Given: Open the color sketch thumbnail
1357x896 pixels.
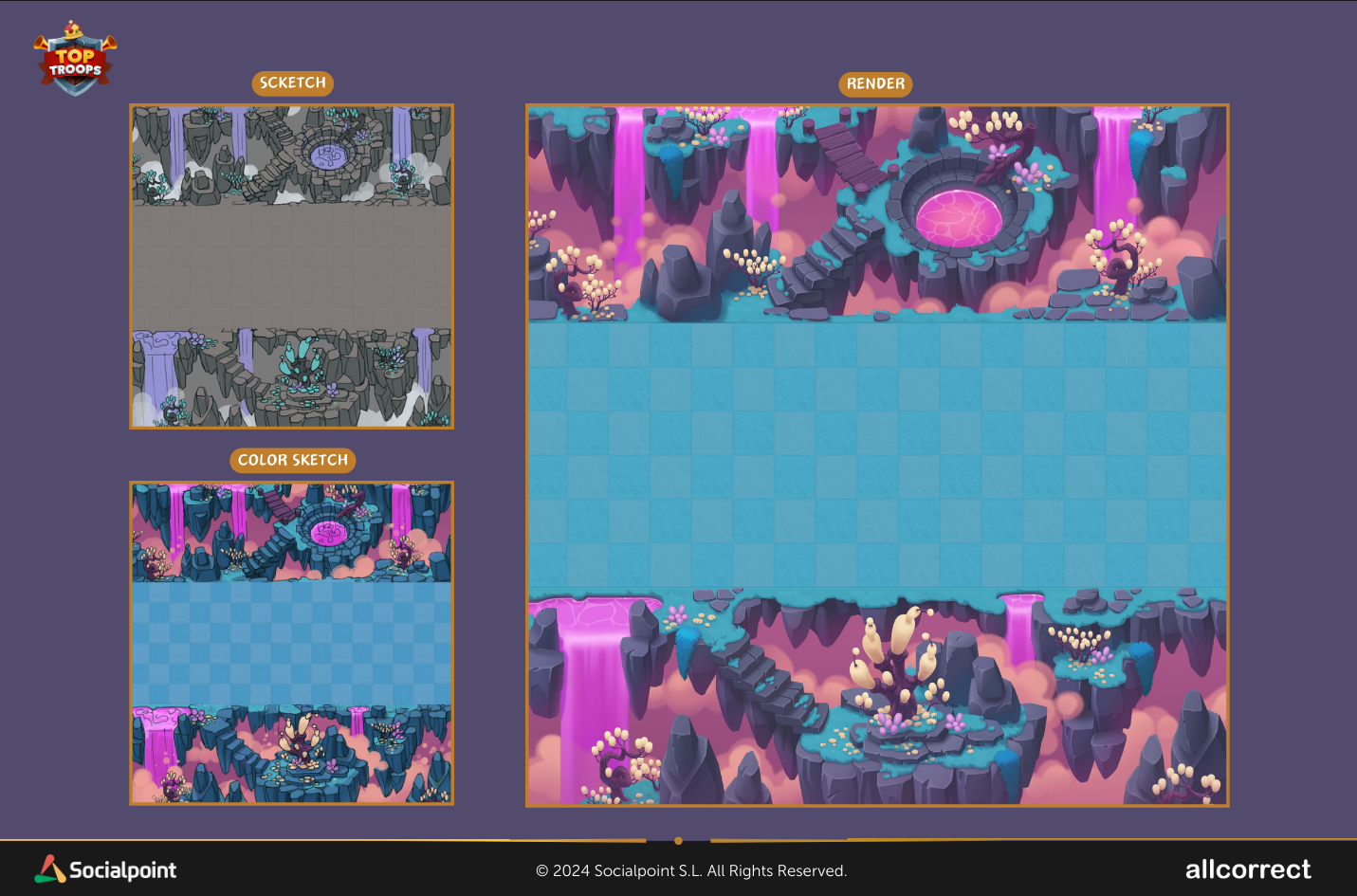Looking at the screenshot, I should click(292, 644).
